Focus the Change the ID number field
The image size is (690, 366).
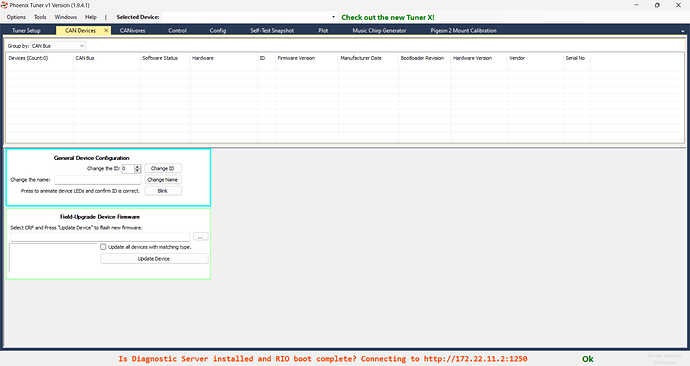click(128, 168)
